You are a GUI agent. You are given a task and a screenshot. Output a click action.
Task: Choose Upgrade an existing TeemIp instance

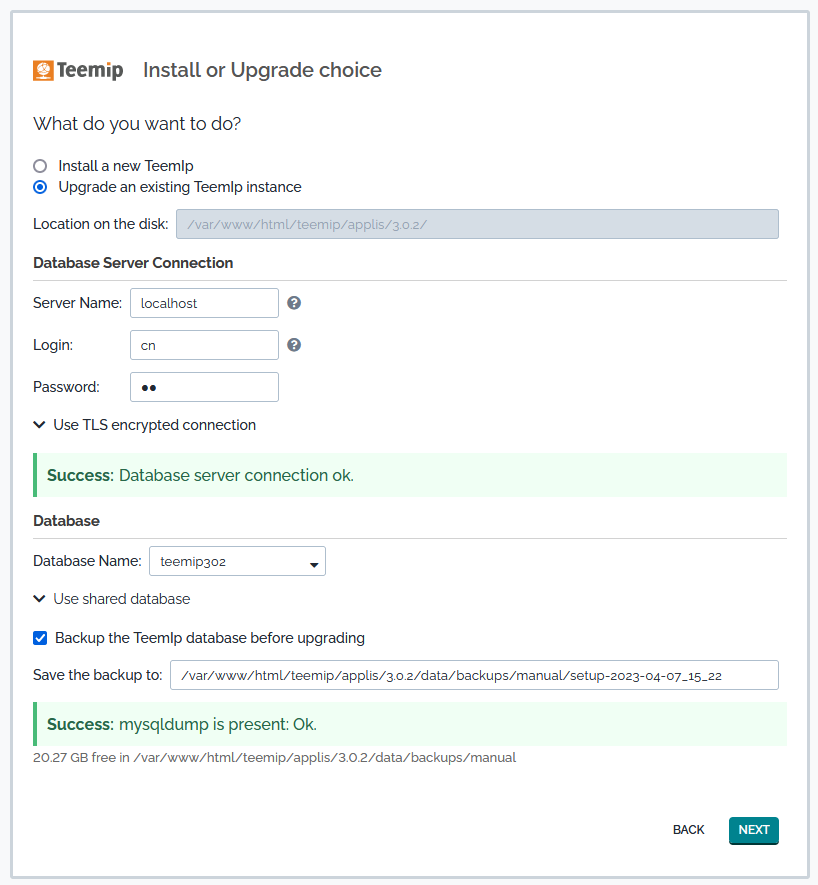click(x=40, y=187)
